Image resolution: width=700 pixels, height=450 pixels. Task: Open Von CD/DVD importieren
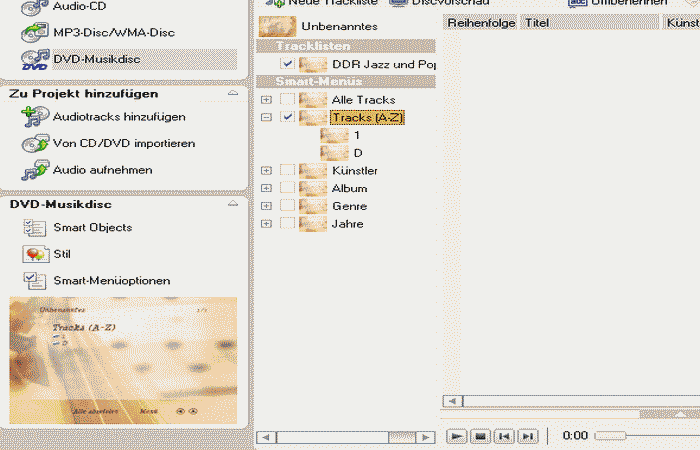(x=36, y=143)
